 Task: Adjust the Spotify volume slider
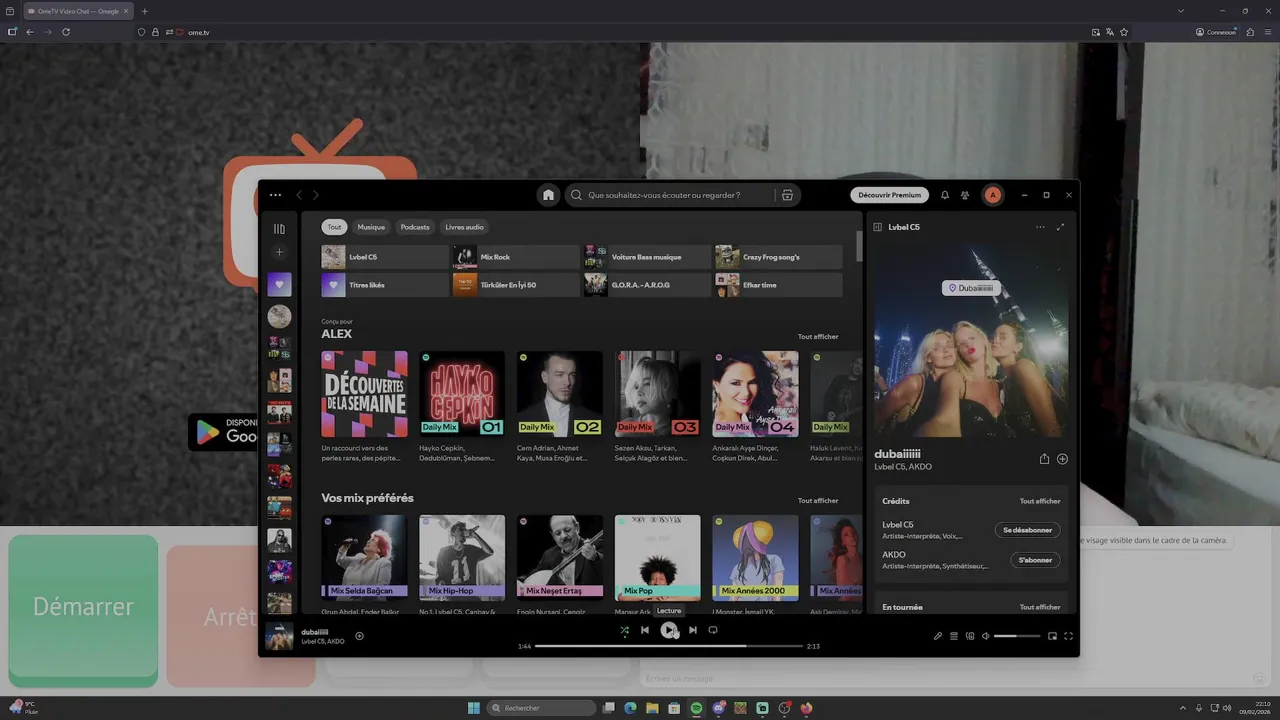(x=1017, y=636)
